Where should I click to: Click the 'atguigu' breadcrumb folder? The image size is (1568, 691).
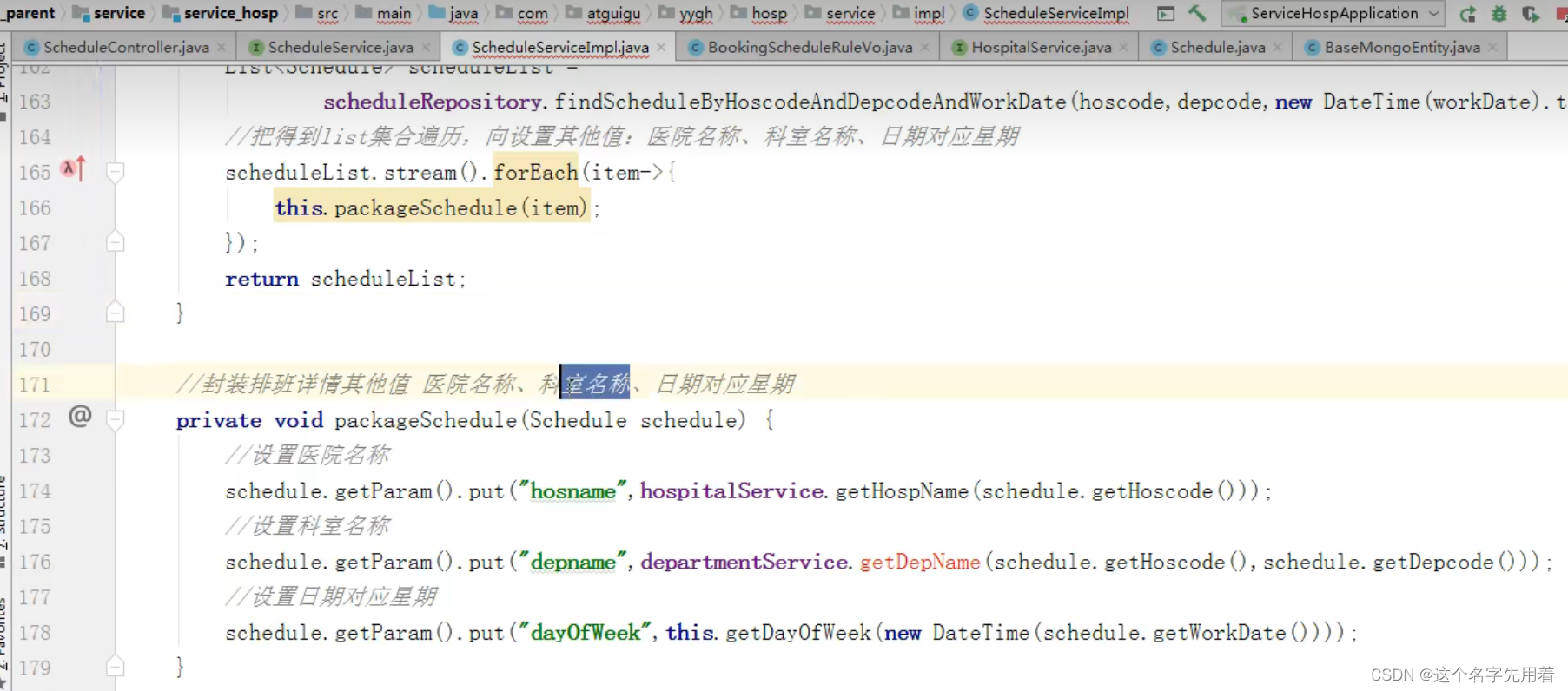point(604,13)
